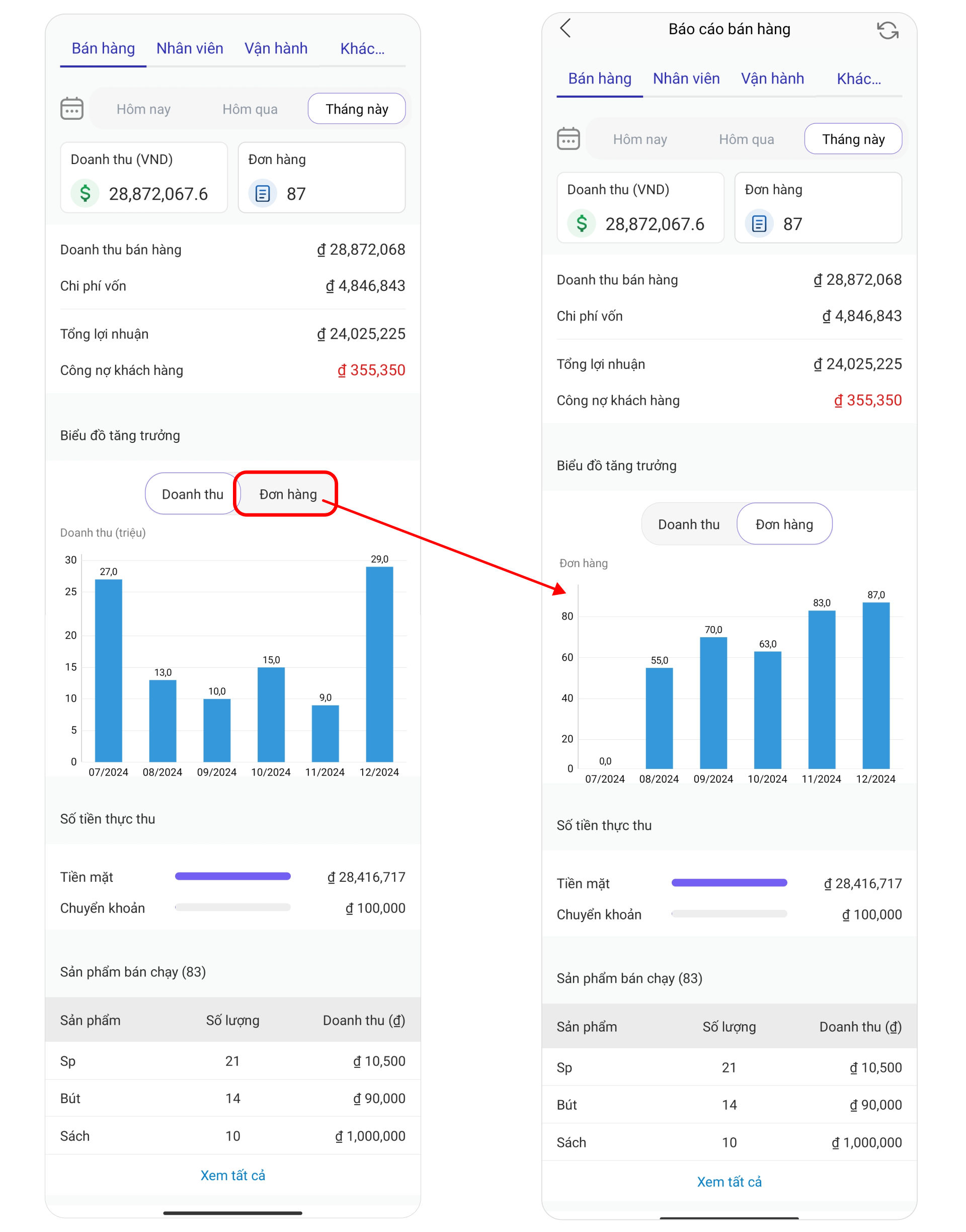
Task: Tap Tổng lợi nhuận value in right screen
Action: pyautogui.click(x=858, y=364)
